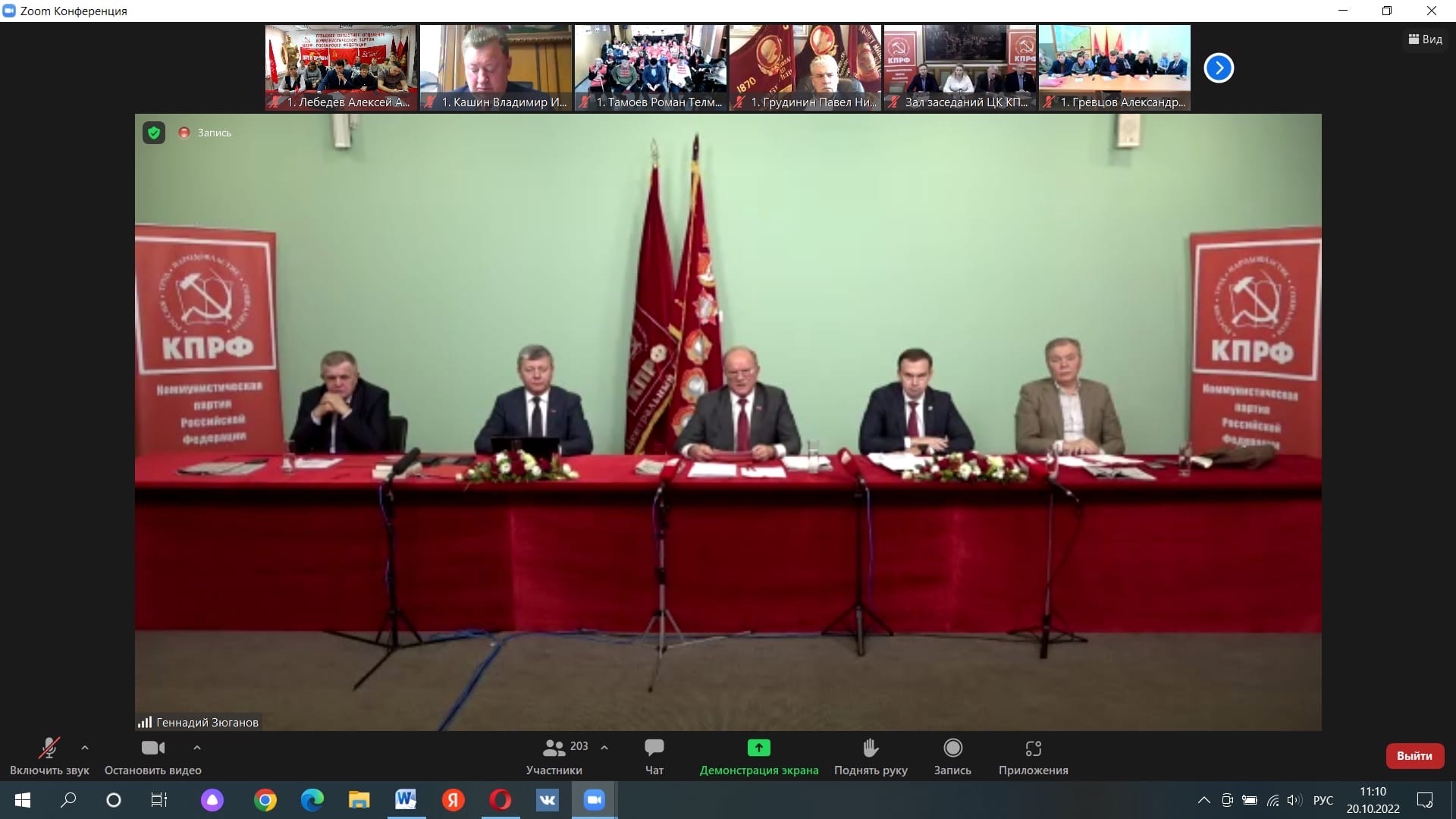Switch РУС keyboard language indicator
The width and height of the screenshot is (1456, 819).
point(1323,800)
